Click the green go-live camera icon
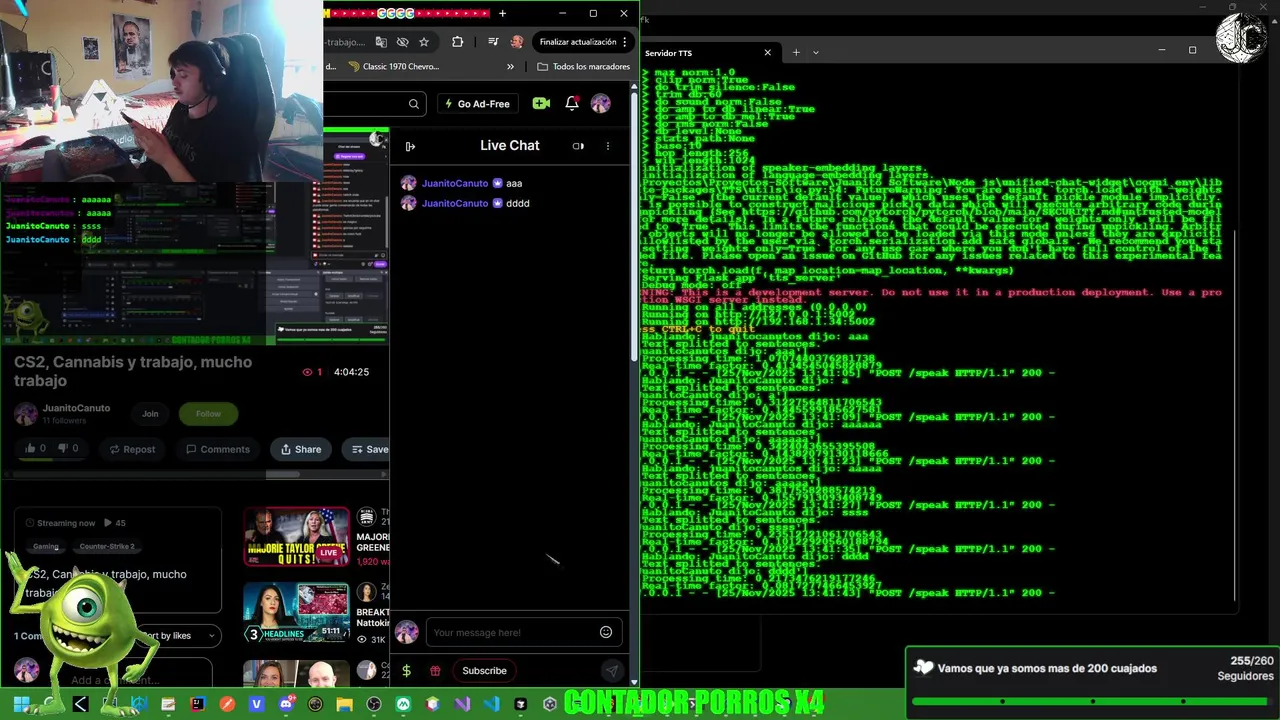1280x720 pixels. point(541,103)
